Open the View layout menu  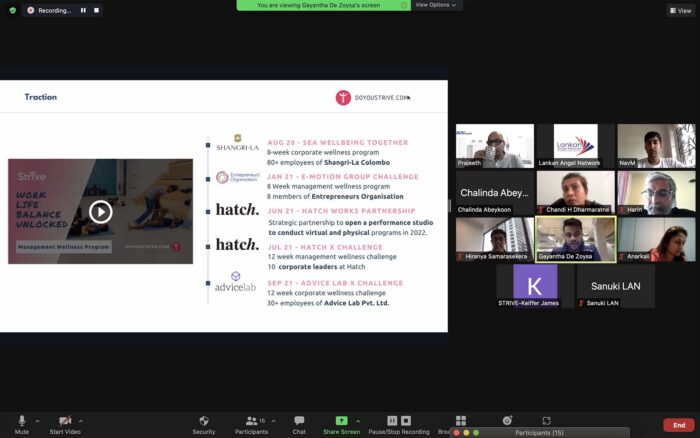[x=680, y=10]
